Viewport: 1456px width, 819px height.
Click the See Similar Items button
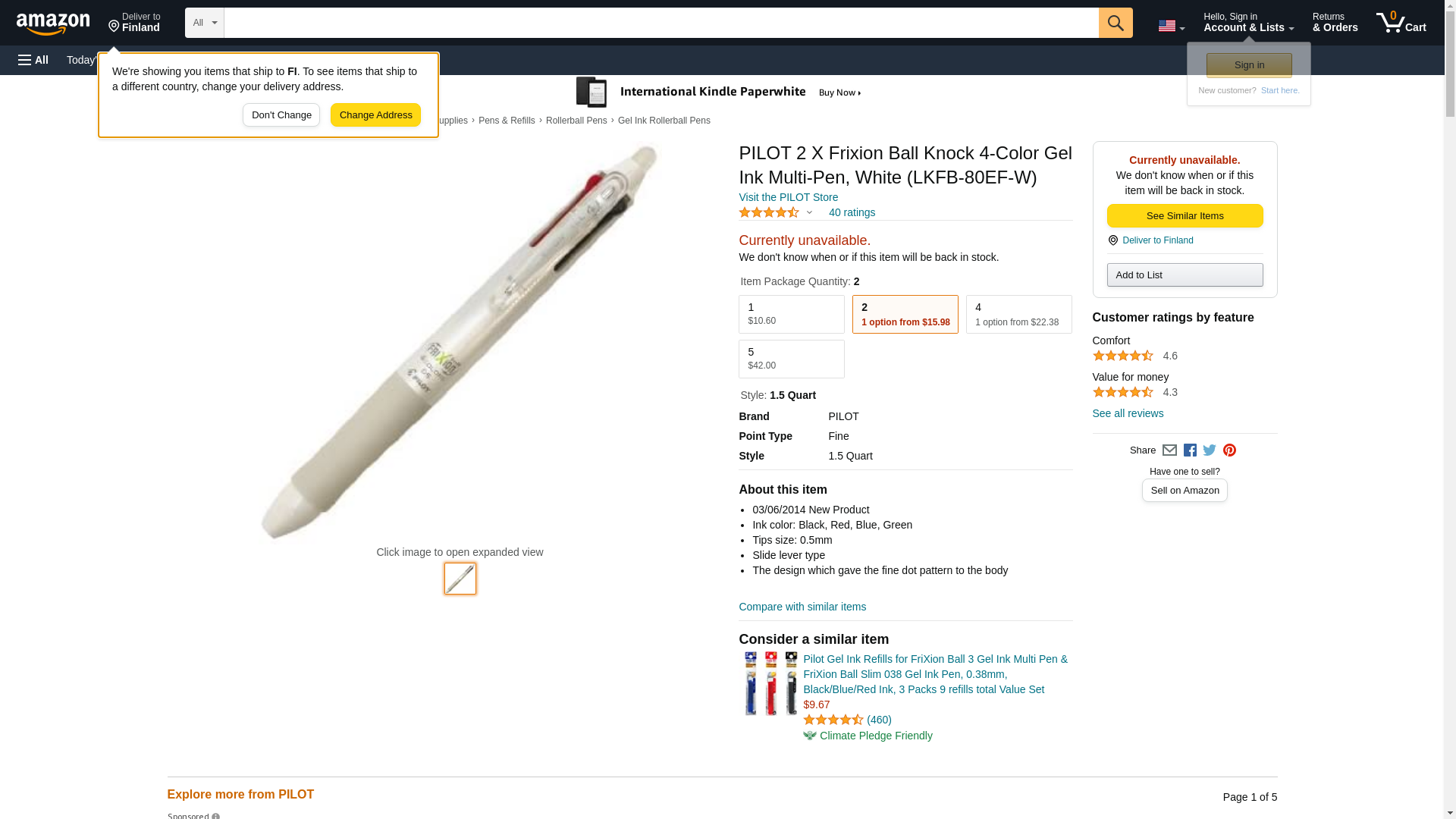coord(1185,216)
